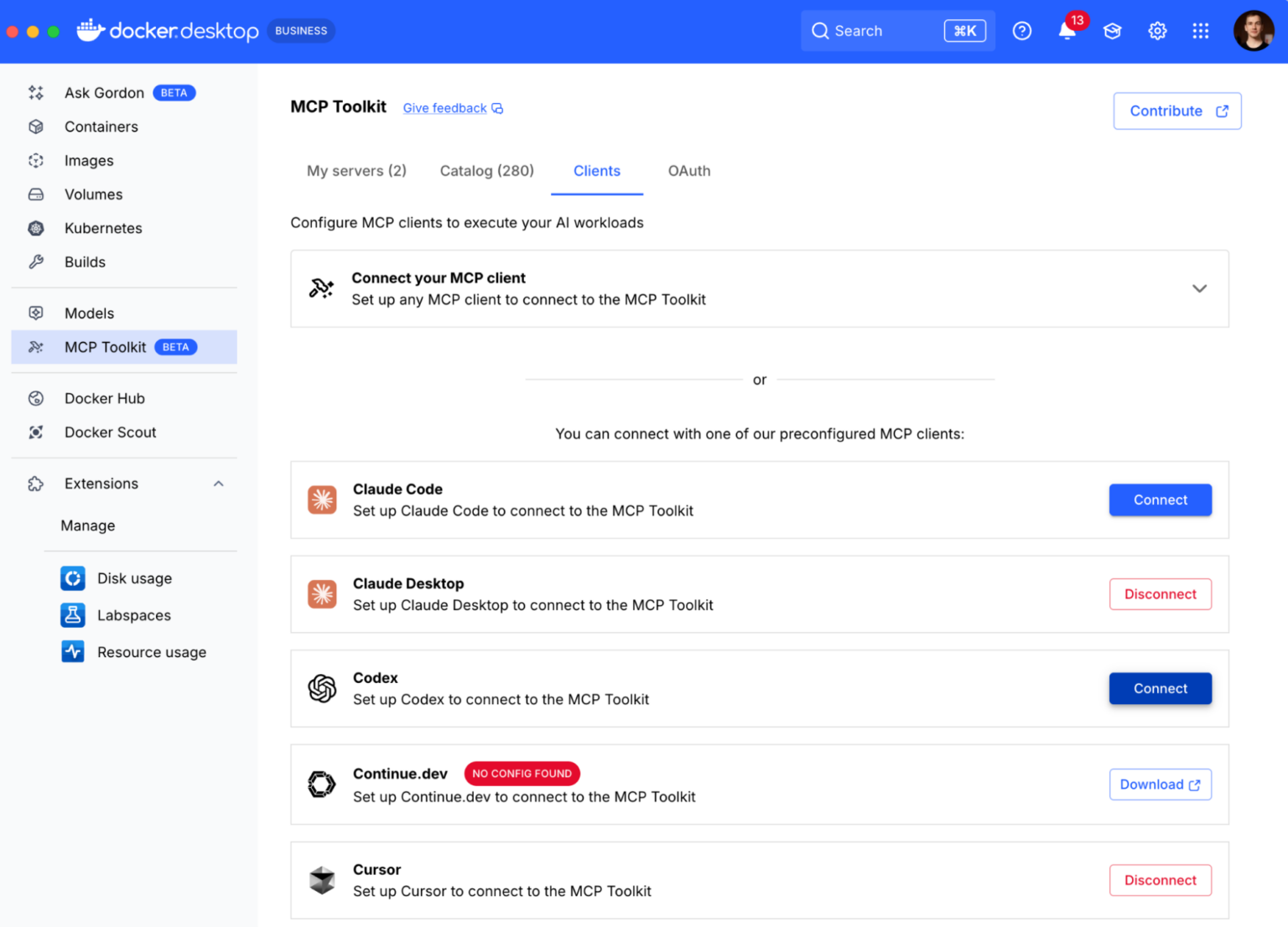1288x927 pixels.
Task: Disconnect Claude Desktop client
Action: pyautogui.click(x=1160, y=593)
